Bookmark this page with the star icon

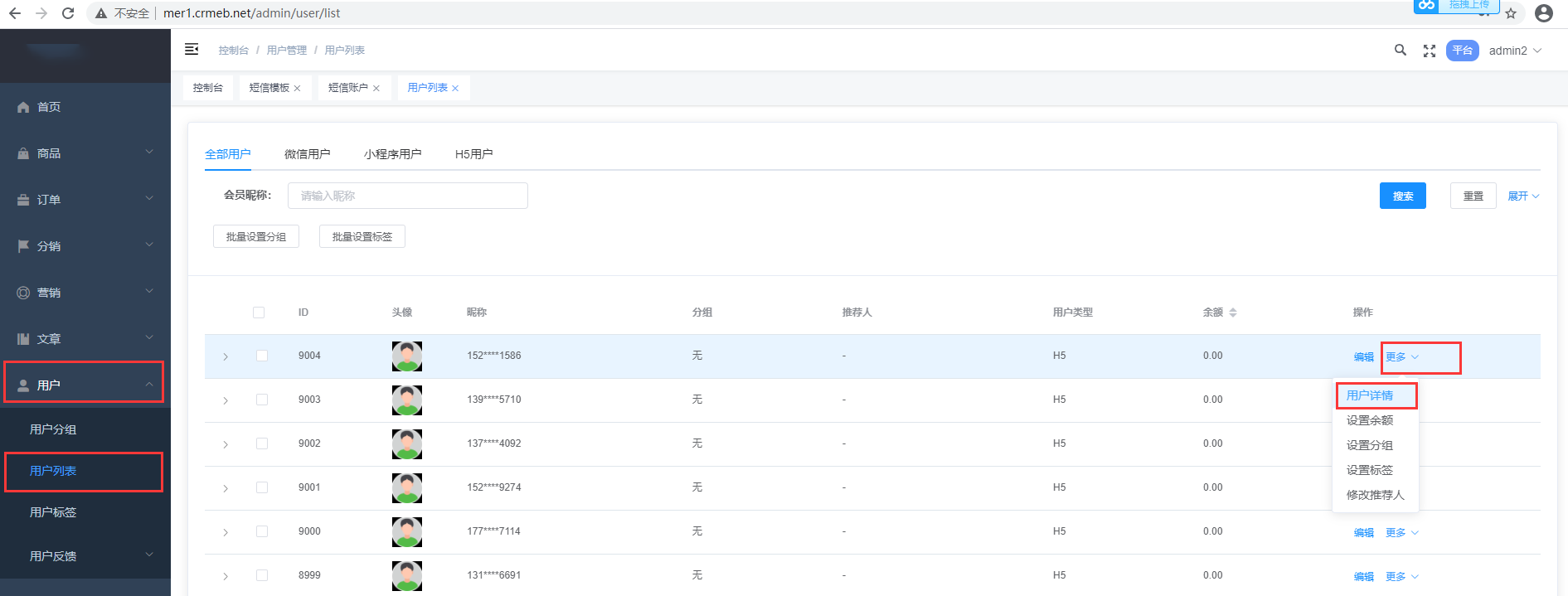pyautogui.click(x=1511, y=14)
